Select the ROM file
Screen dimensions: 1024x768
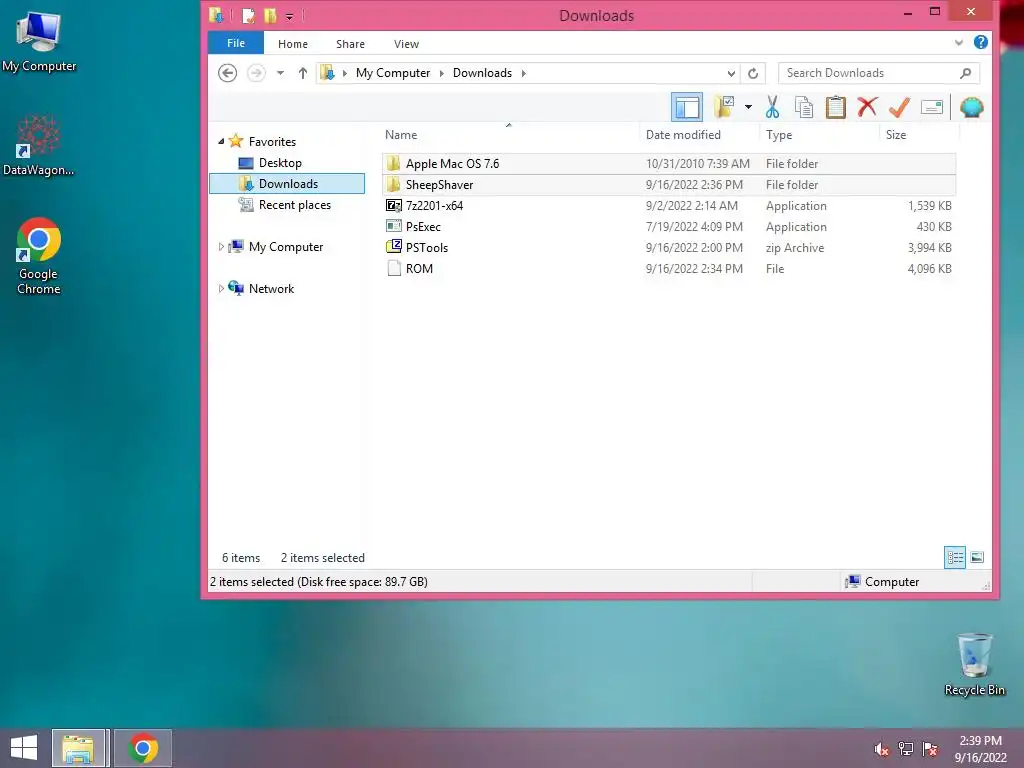[669, 268]
